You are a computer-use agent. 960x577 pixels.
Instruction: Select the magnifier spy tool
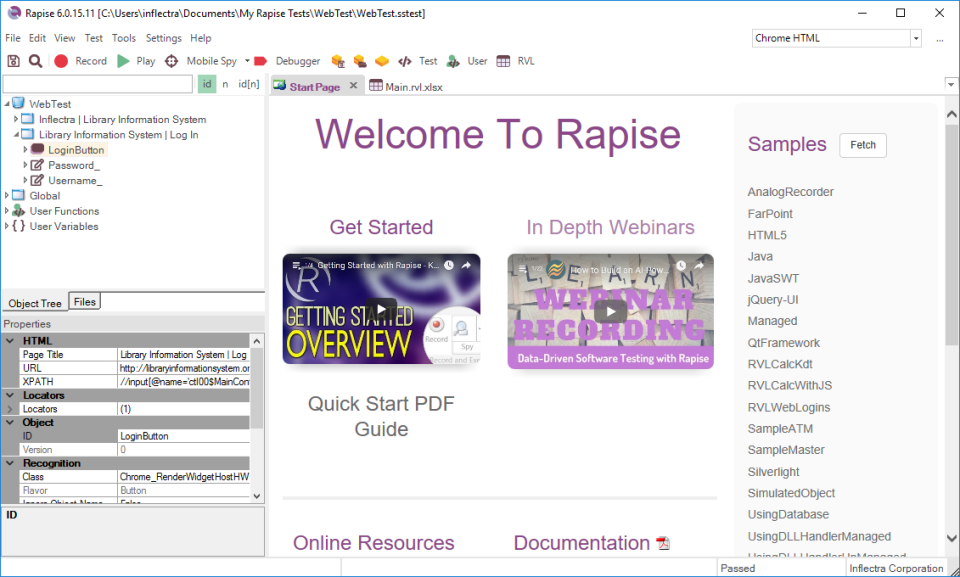tap(34, 60)
